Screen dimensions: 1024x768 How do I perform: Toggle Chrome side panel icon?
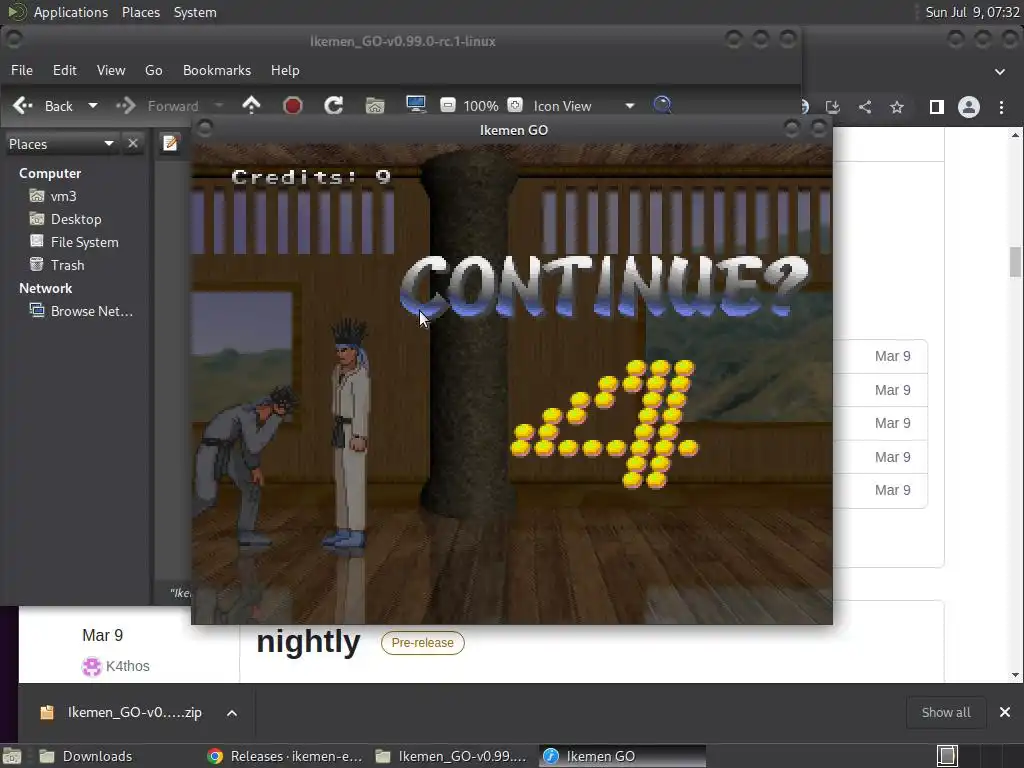point(936,106)
